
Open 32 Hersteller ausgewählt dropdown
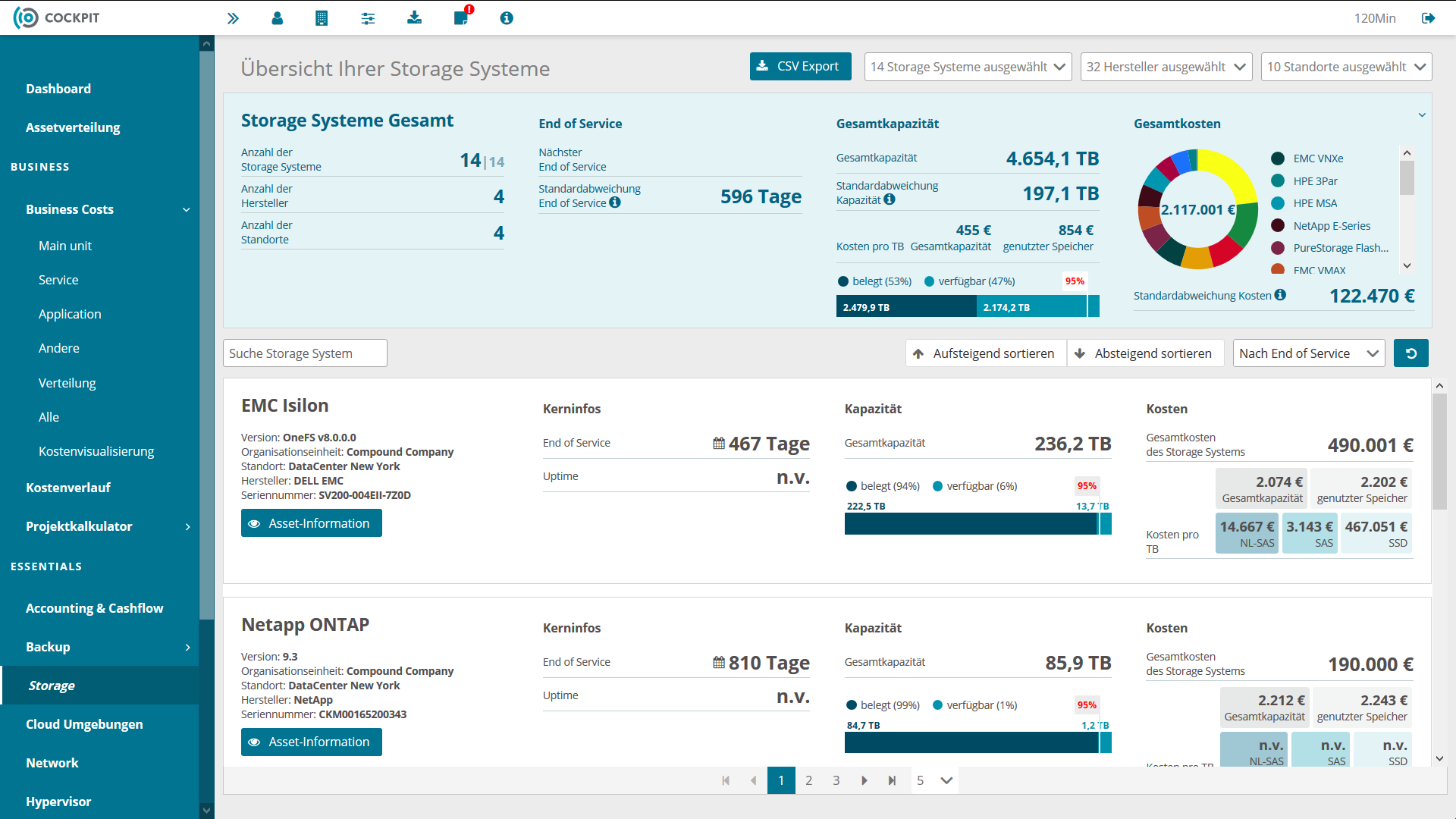1166,67
